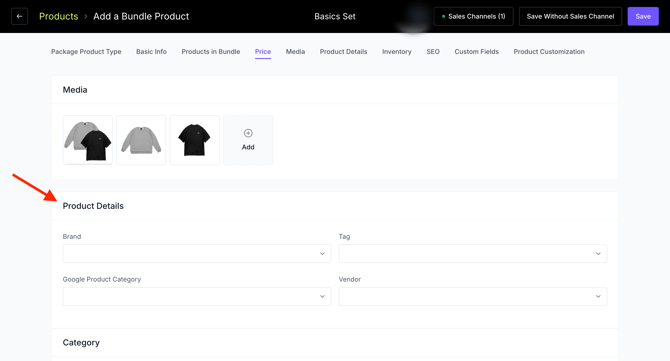Go to the Custom Fields tab
The width and height of the screenshot is (670, 361).
(476, 52)
